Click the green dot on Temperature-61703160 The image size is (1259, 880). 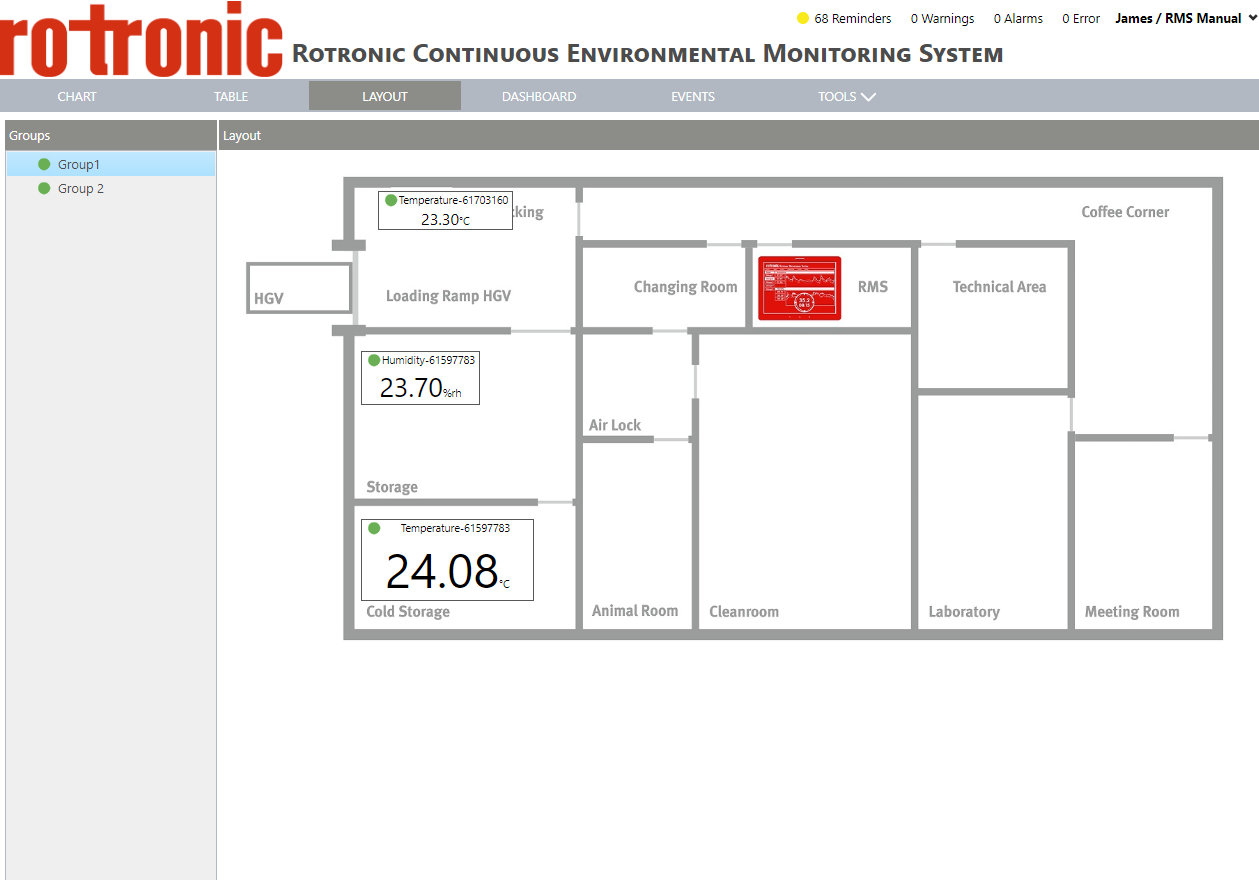pos(391,200)
